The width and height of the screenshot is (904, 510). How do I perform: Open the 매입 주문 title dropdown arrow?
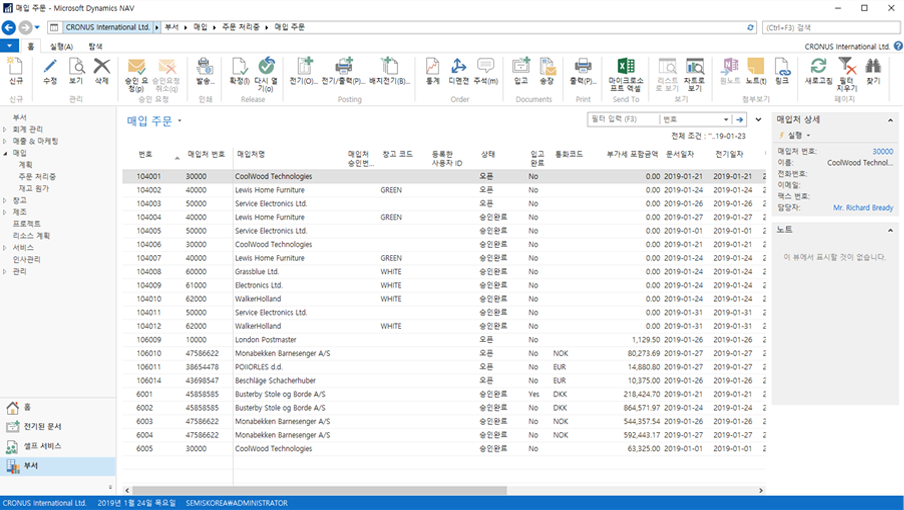point(180,121)
